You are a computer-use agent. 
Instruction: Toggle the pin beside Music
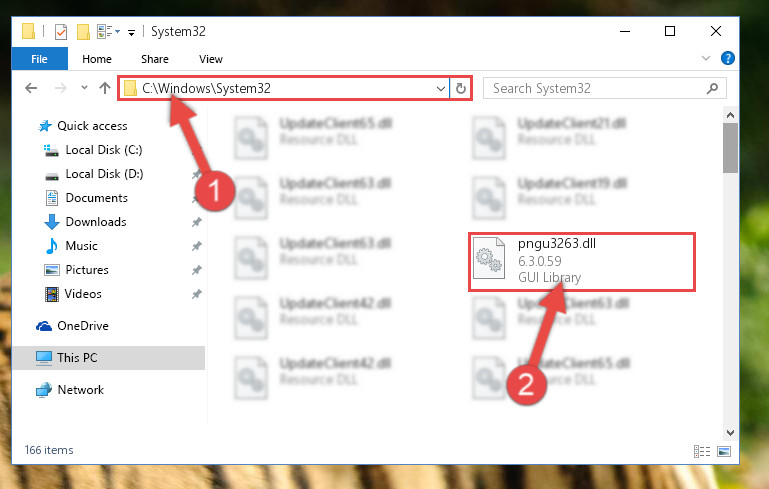(x=197, y=246)
